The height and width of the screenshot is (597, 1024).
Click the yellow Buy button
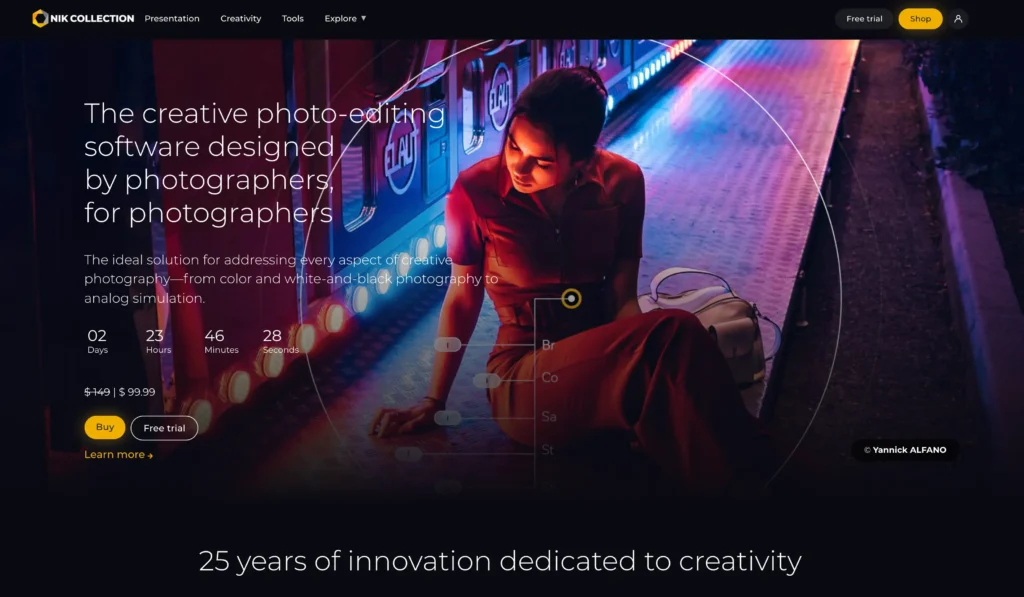pyautogui.click(x=104, y=427)
